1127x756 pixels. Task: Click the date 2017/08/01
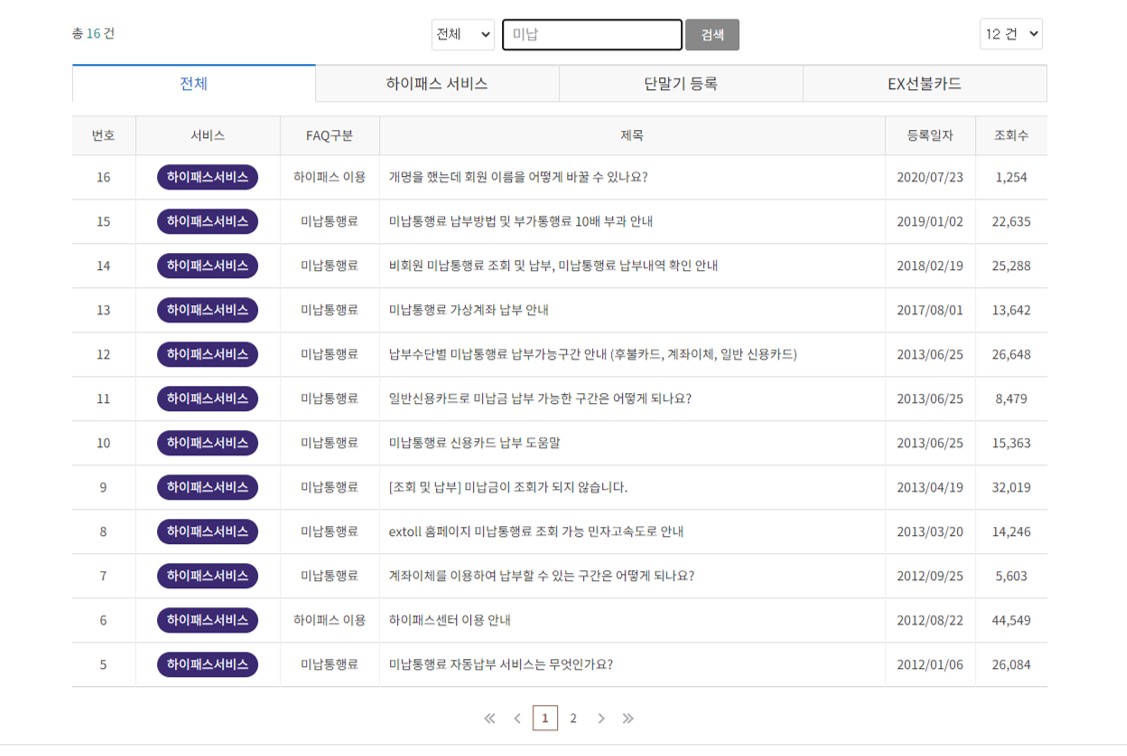[x=930, y=310]
